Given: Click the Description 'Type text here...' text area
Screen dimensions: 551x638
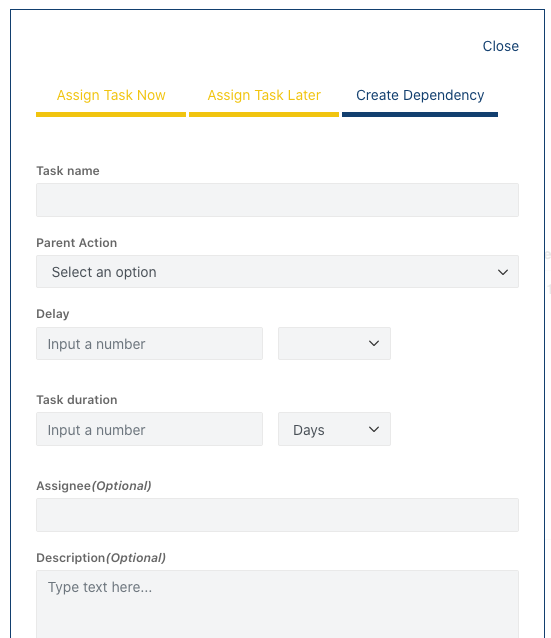Looking at the screenshot, I should click(277, 604).
